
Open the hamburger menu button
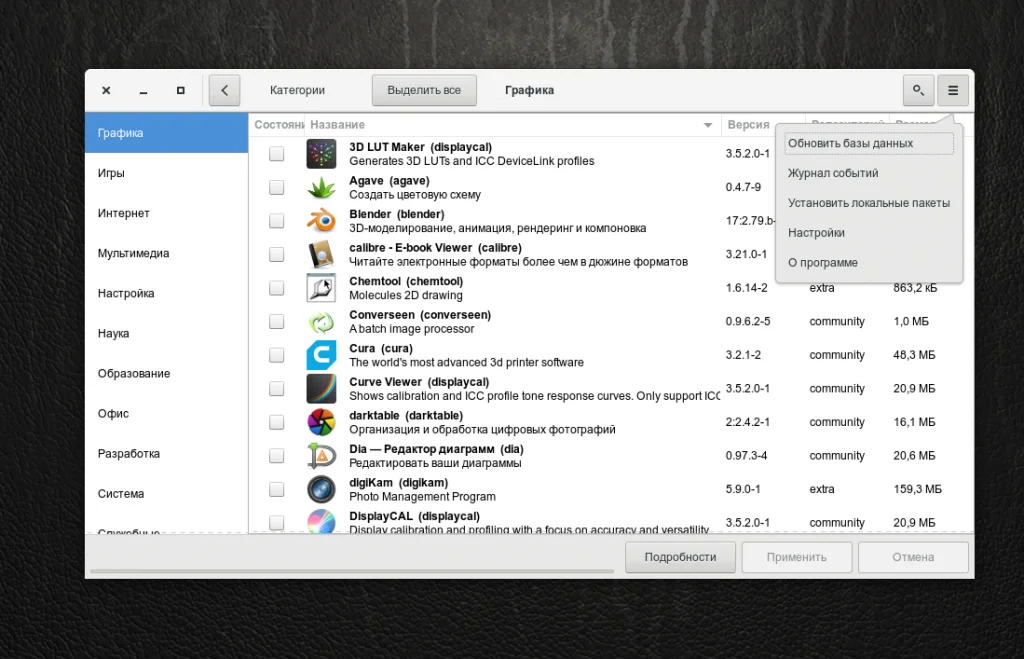[x=953, y=90]
